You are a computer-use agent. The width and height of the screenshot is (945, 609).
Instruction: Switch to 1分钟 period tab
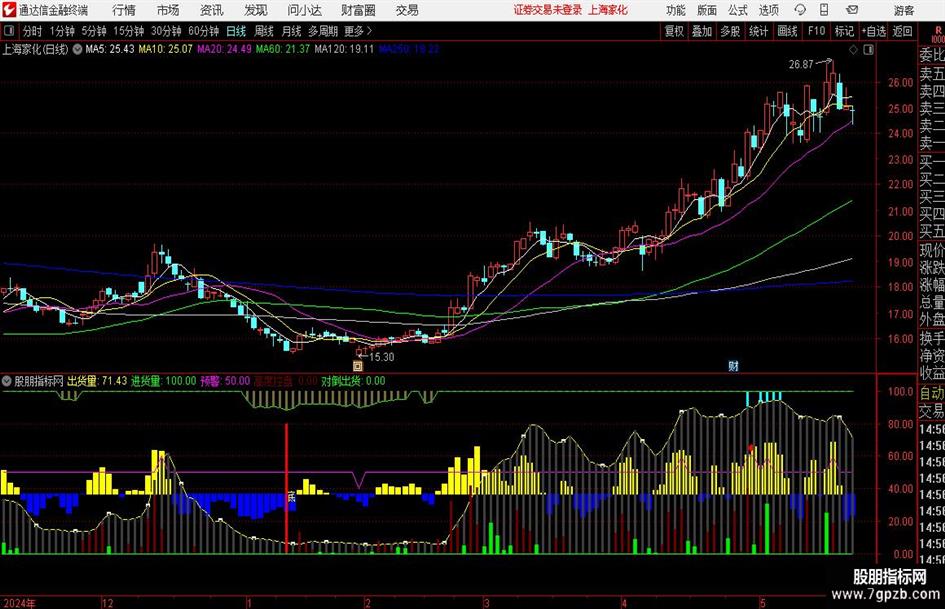click(x=62, y=31)
